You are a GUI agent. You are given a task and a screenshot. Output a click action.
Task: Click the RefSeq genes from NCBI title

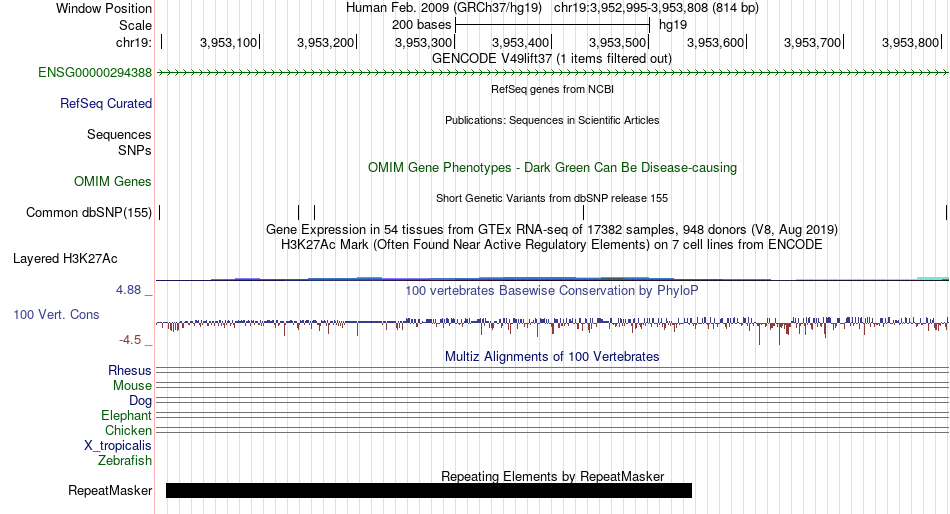[552, 89]
